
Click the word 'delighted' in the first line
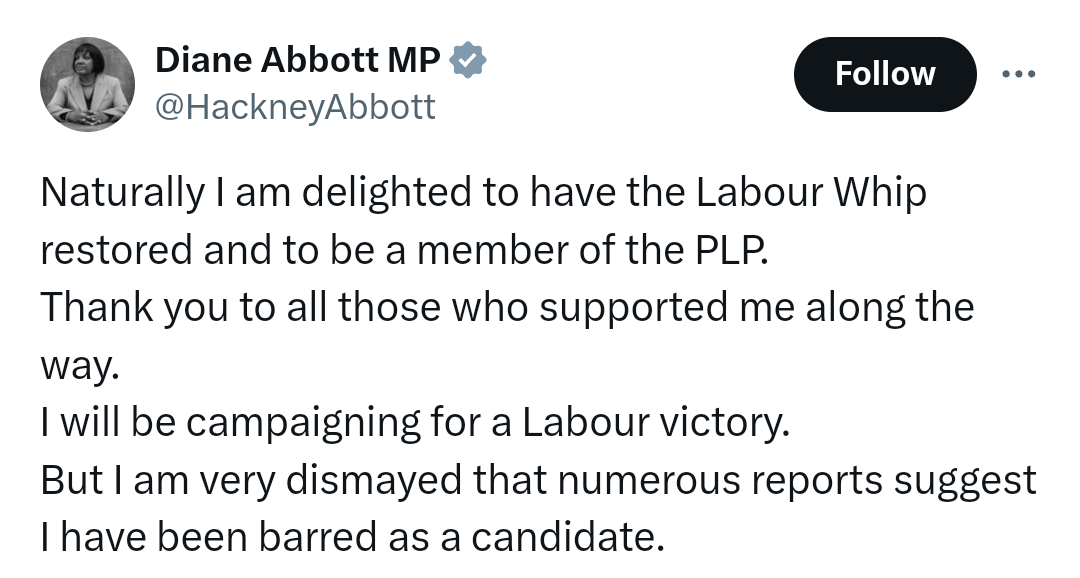pos(386,193)
